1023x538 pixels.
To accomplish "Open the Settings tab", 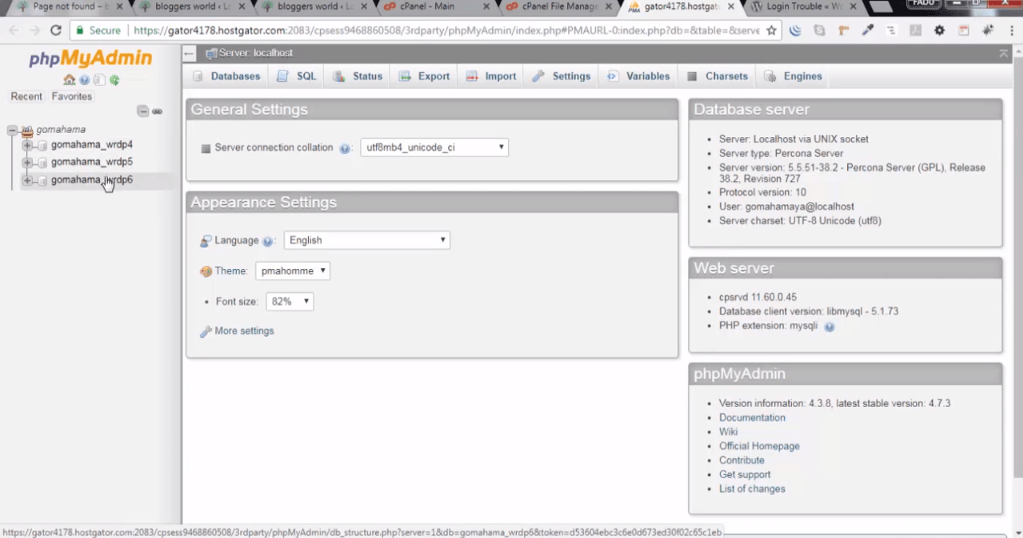I will pos(561,76).
